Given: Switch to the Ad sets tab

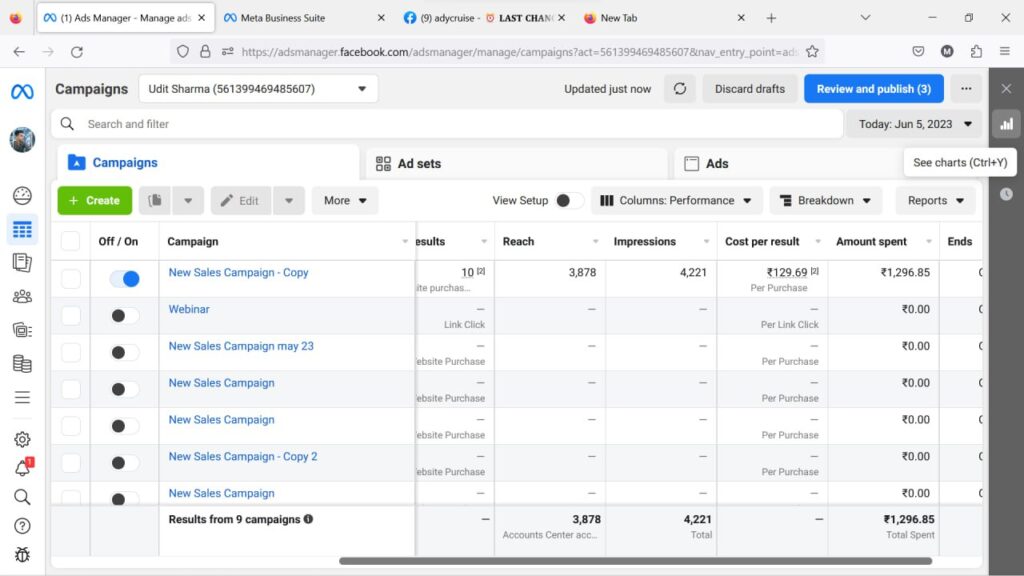Looking at the screenshot, I should point(418,164).
